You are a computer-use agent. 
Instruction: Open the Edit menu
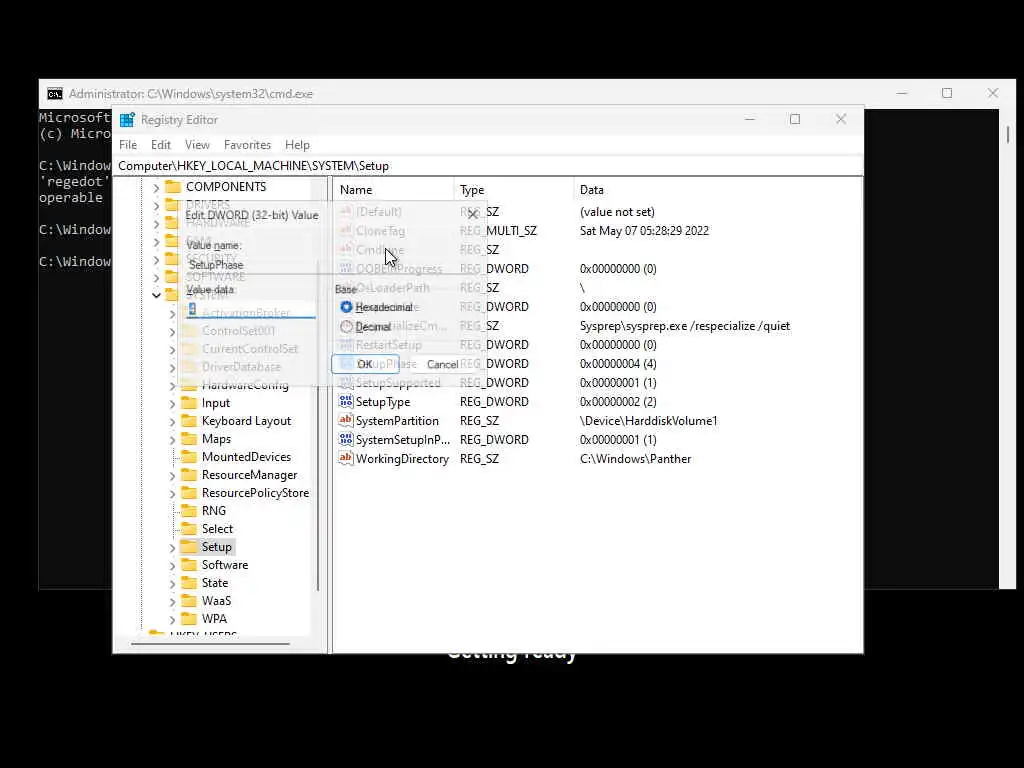(161, 144)
